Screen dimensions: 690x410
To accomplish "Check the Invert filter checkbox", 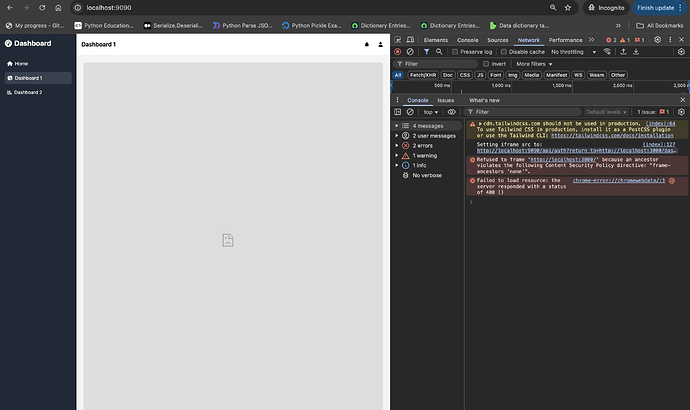I will click(486, 64).
